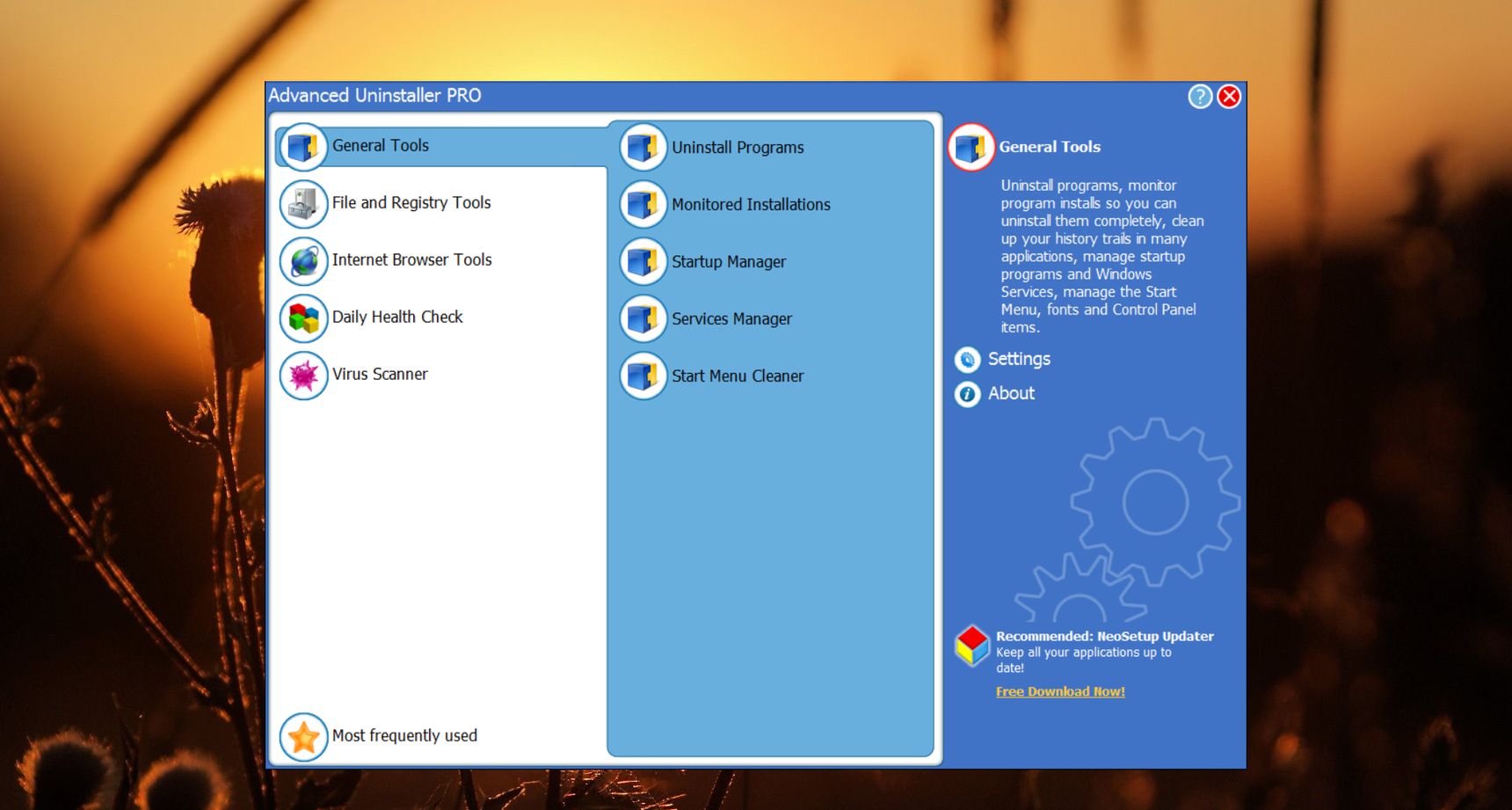Open the Startup Manager tool
Screen dimensions: 1512x810
729,262
